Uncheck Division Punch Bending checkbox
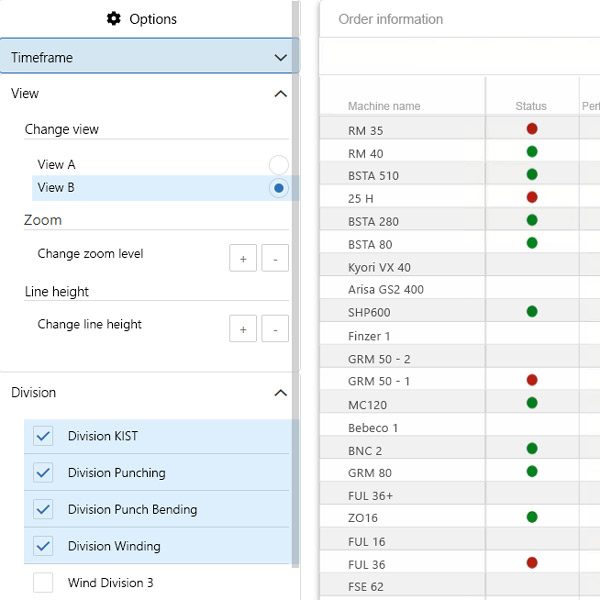The width and height of the screenshot is (600, 600). coord(43,509)
